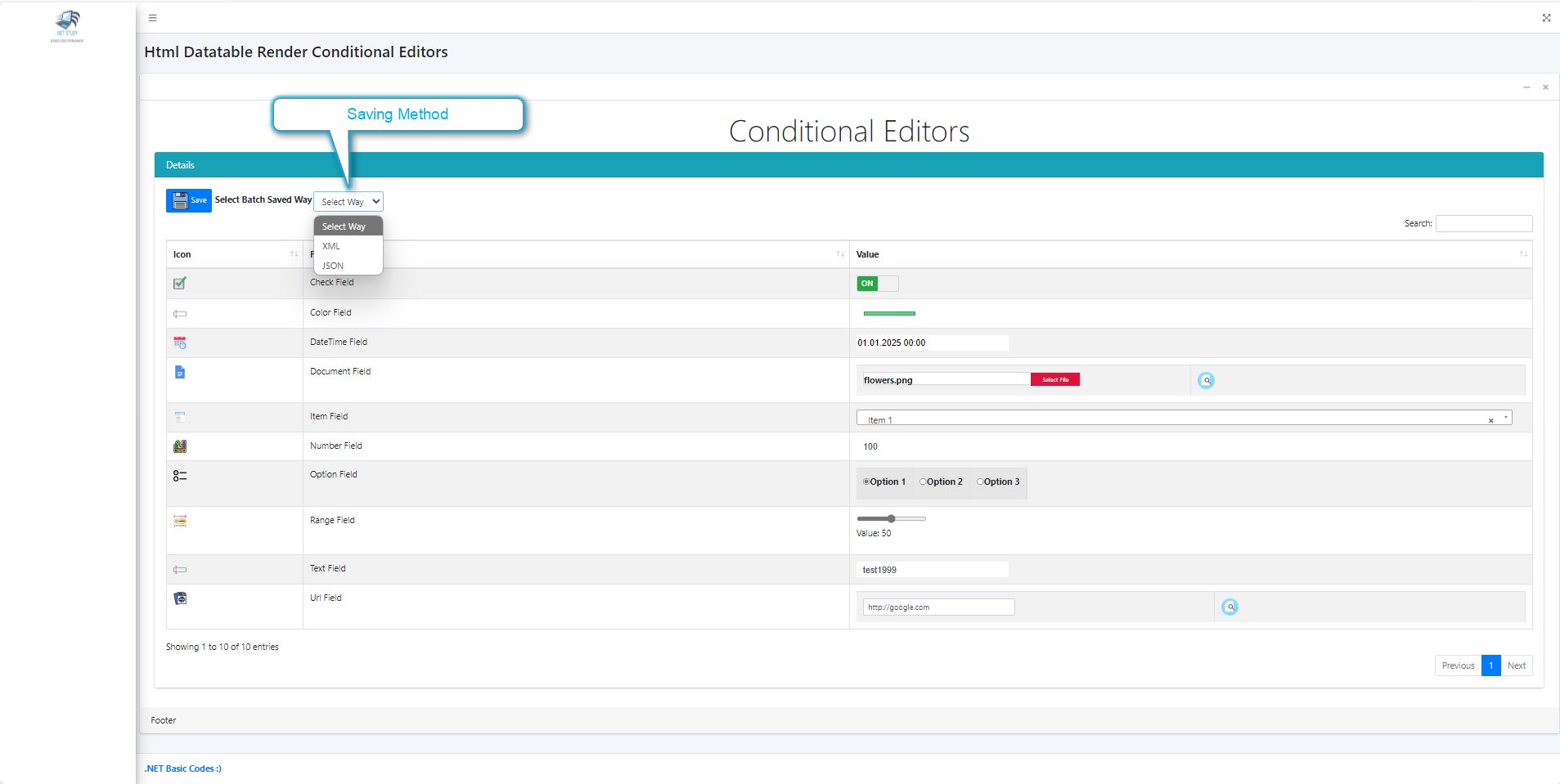Click the Document Field label

click(340, 371)
